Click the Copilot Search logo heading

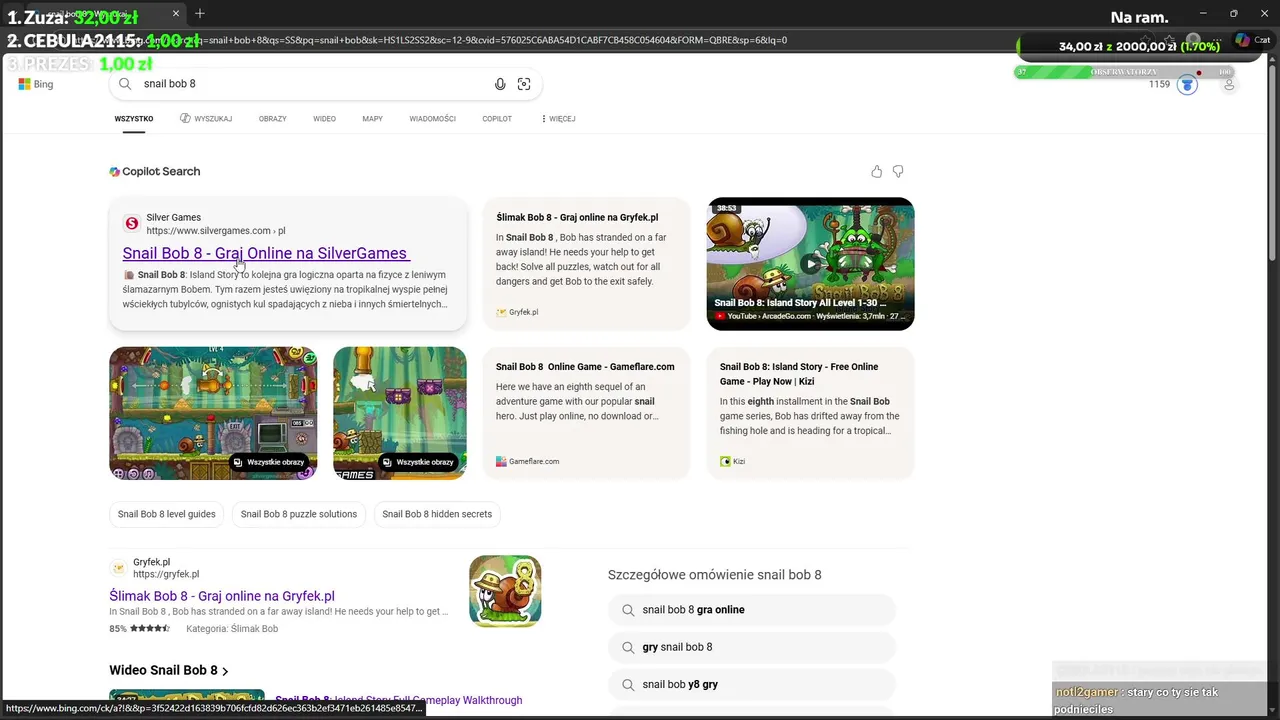coord(155,172)
